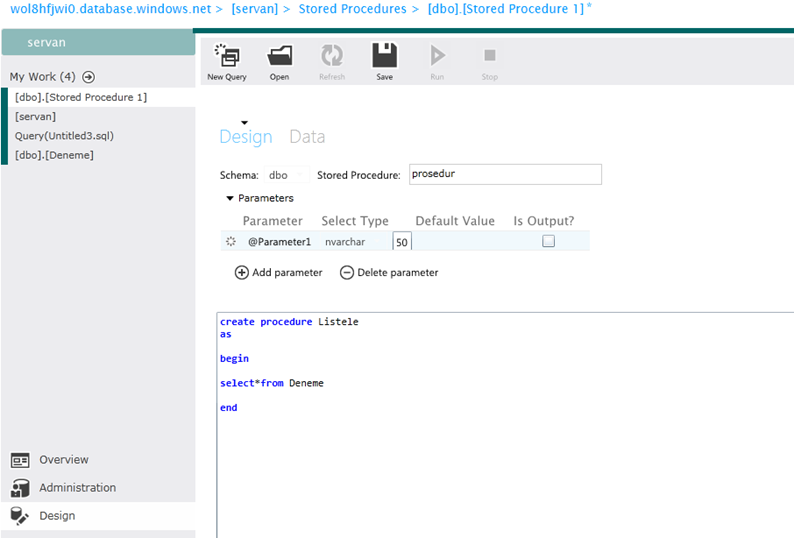This screenshot has width=794, height=538.
Task: Go to Design section label in sidebar
Action: (x=57, y=516)
